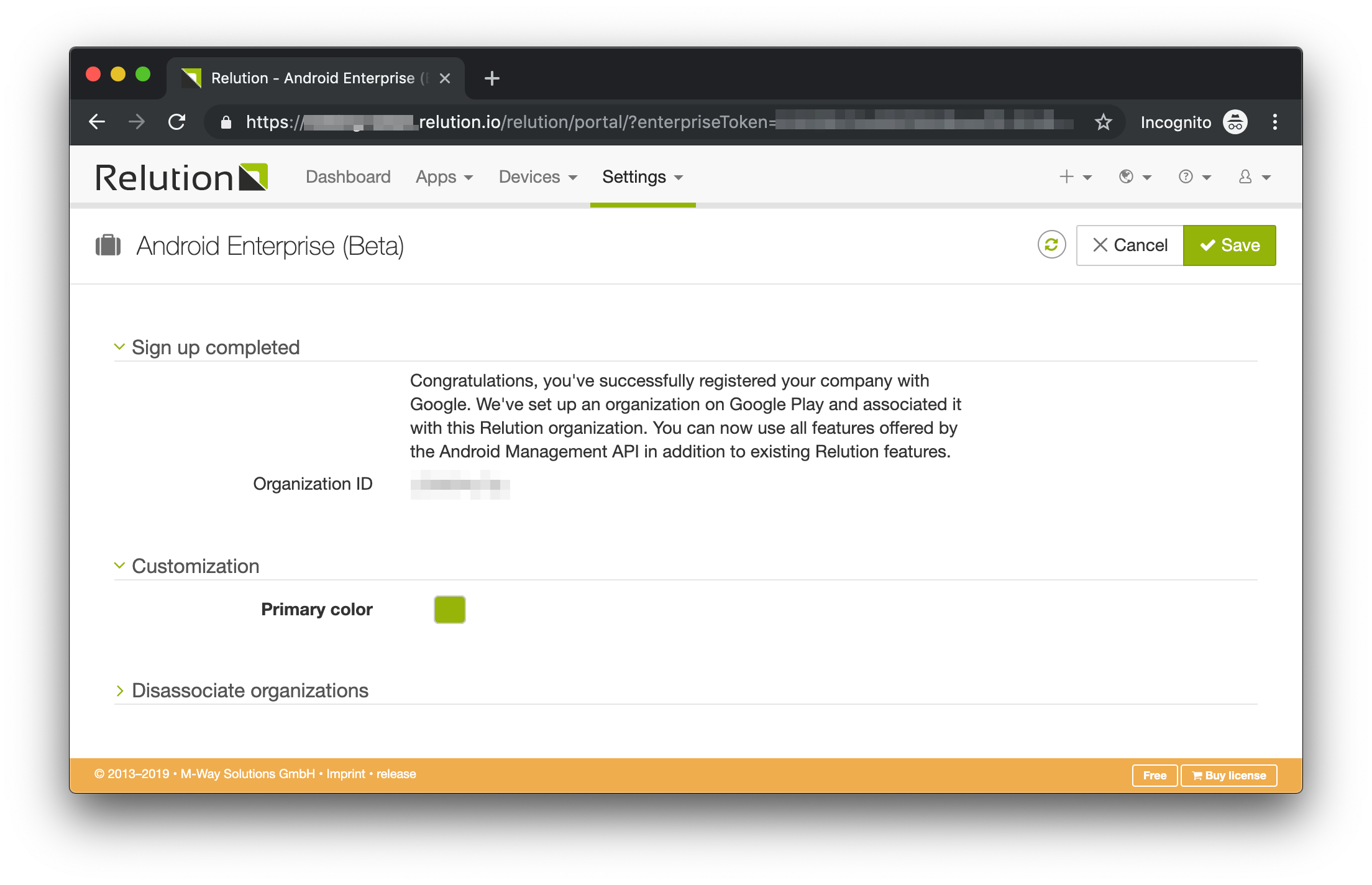This screenshot has height=885, width=1372.
Task: Open the Apps dropdown menu
Action: click(444, 177)
